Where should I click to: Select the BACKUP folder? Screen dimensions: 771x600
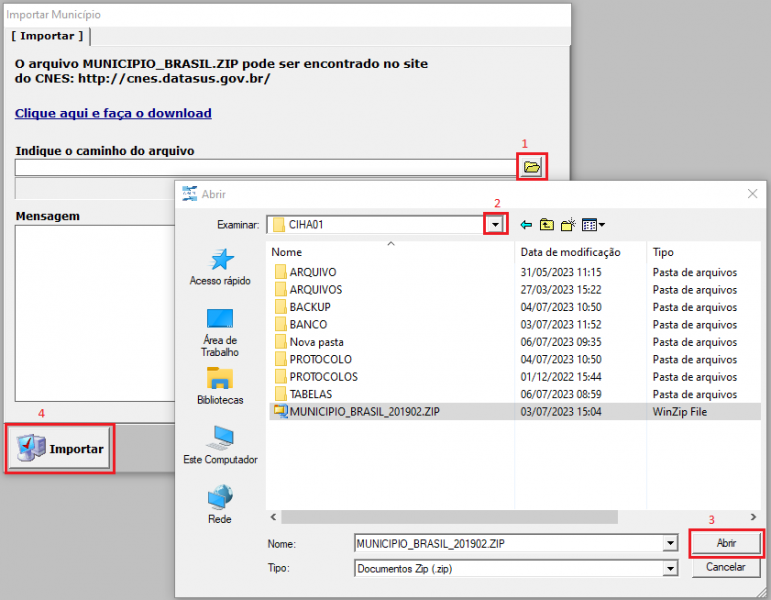[310, 307]
